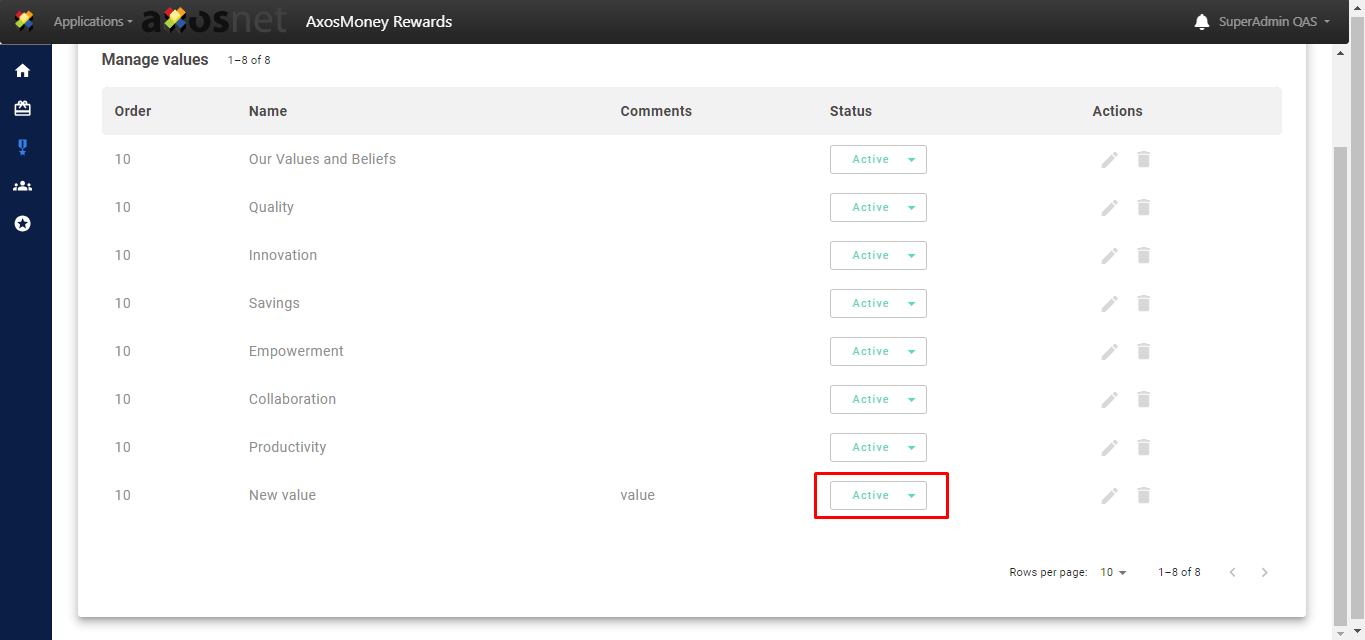Click the edit pencil for New value

[1109, 496]
